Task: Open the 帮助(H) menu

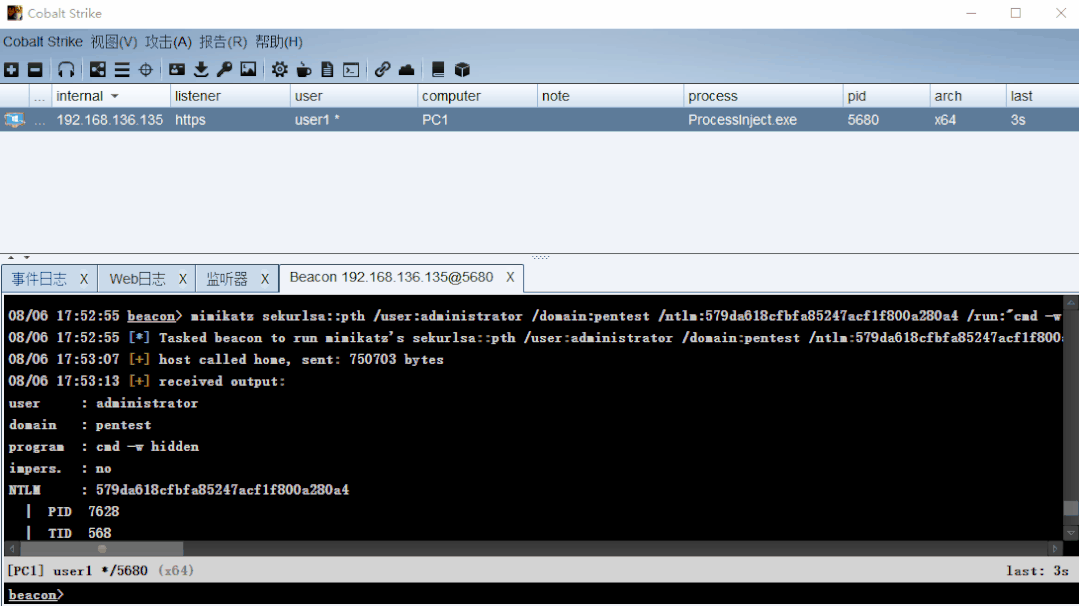Action: pos(279,42)
